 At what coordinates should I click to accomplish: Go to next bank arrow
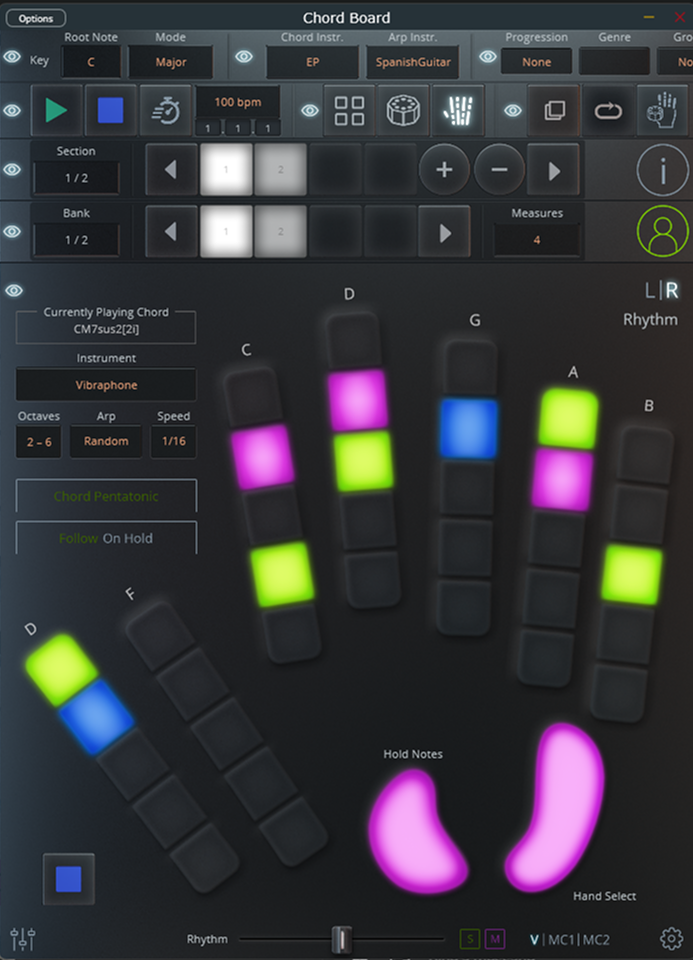click(444, 231)
